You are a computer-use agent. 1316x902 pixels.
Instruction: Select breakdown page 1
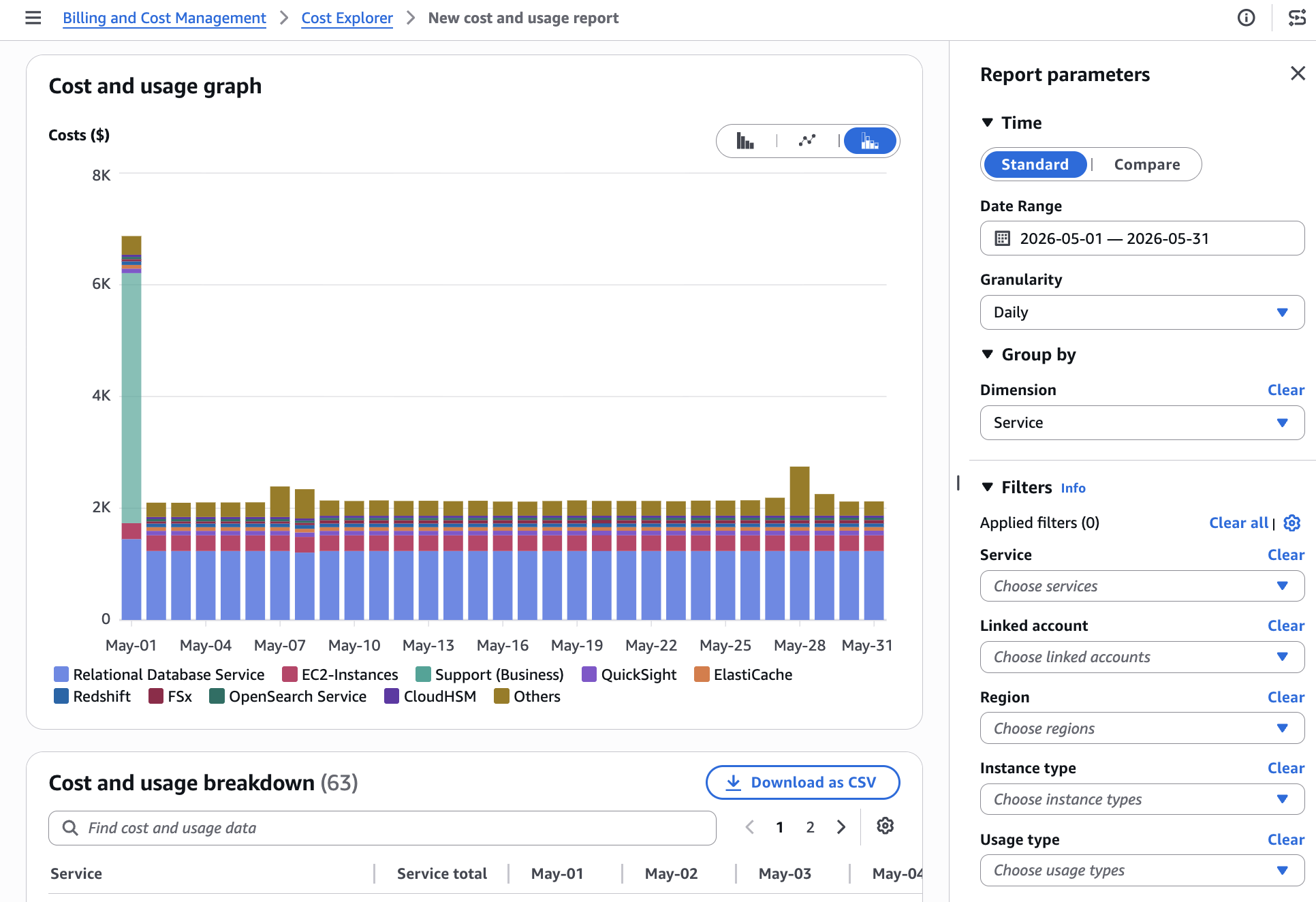pos(779,827)
